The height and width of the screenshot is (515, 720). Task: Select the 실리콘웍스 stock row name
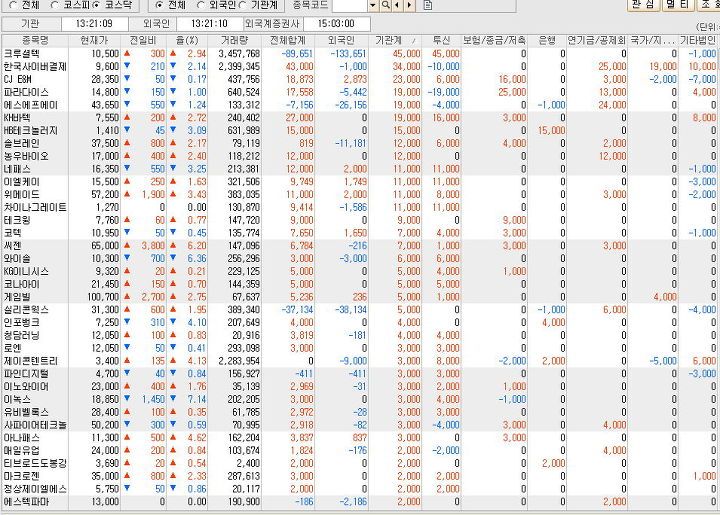pos(26,310)
